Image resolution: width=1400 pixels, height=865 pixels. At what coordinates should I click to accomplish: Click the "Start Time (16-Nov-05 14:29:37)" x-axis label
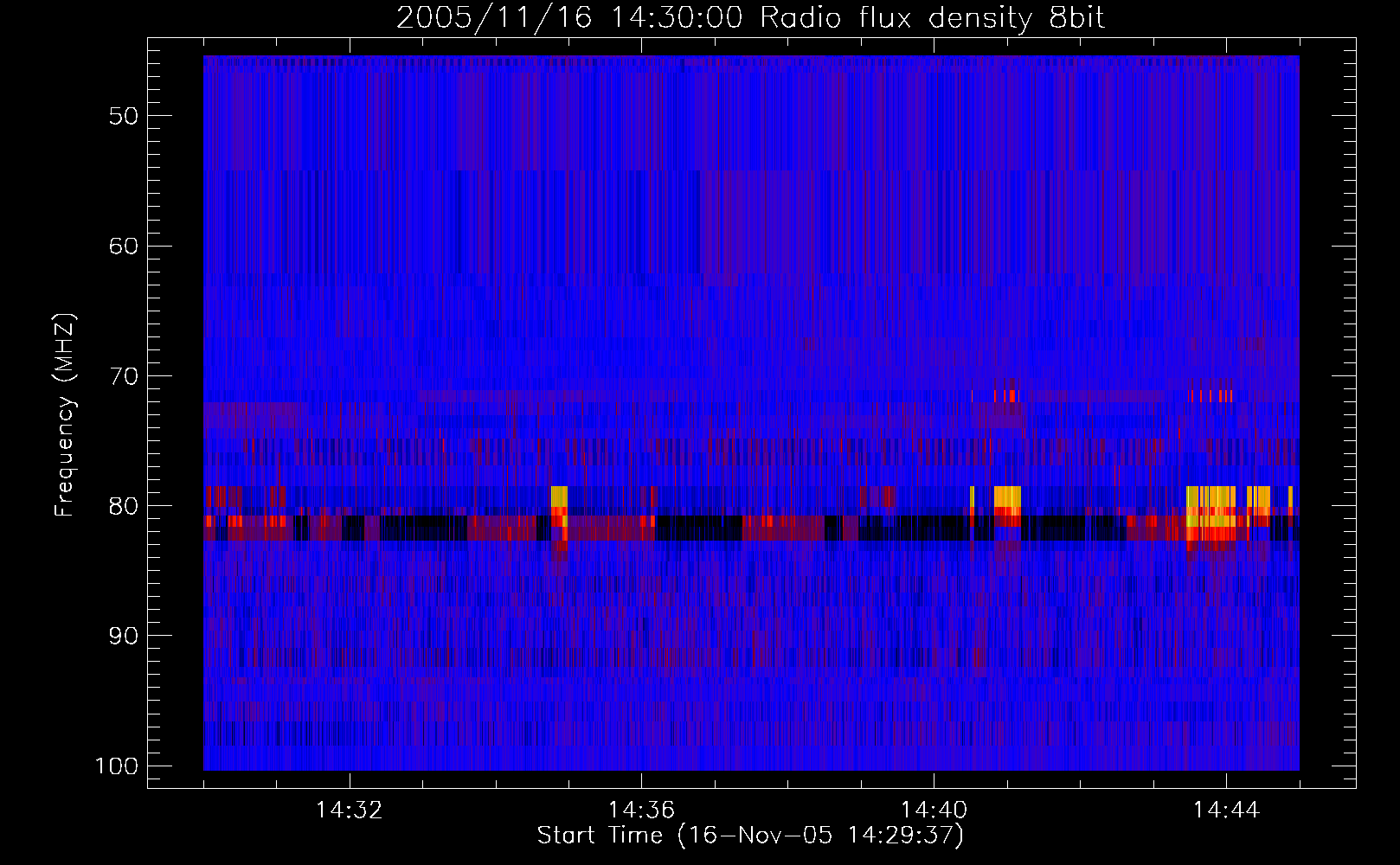(x=750, y=835)
